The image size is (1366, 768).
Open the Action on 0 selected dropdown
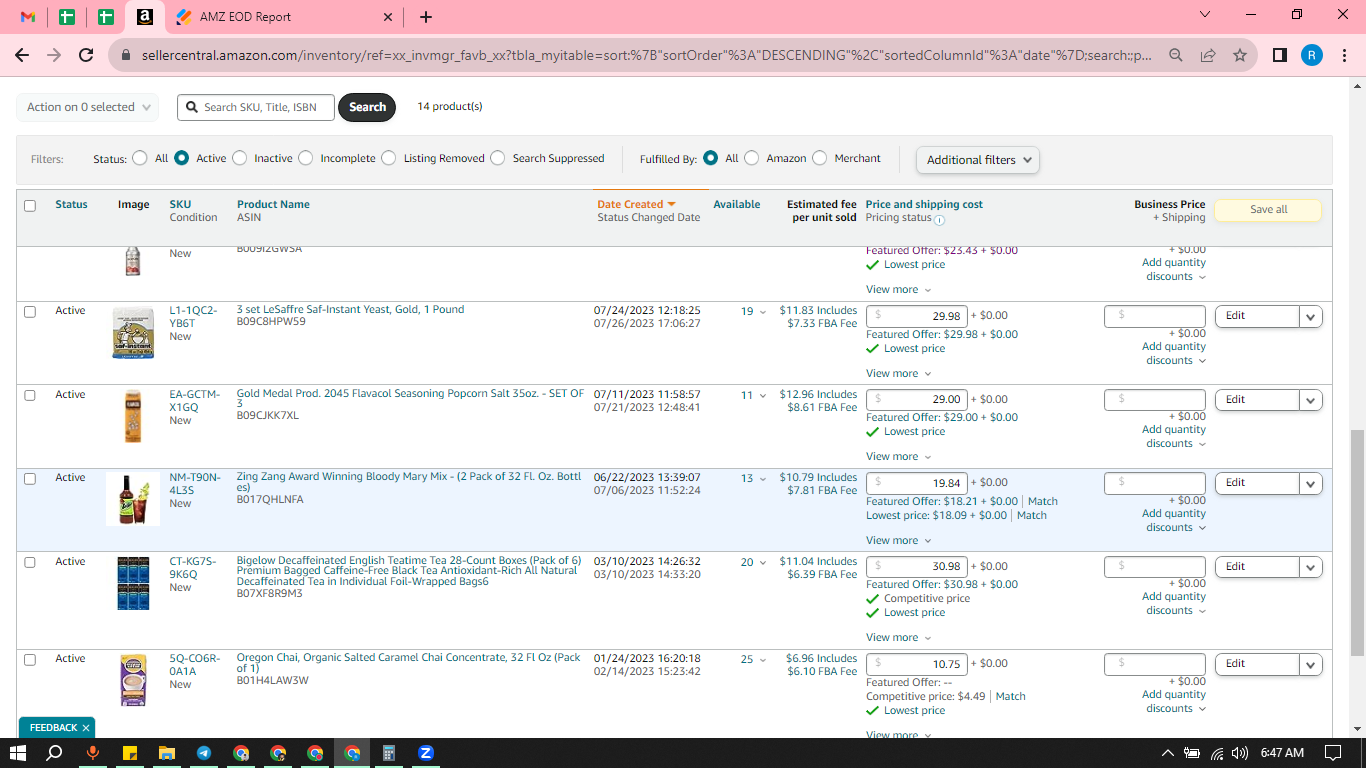click(x=88, y=107)
